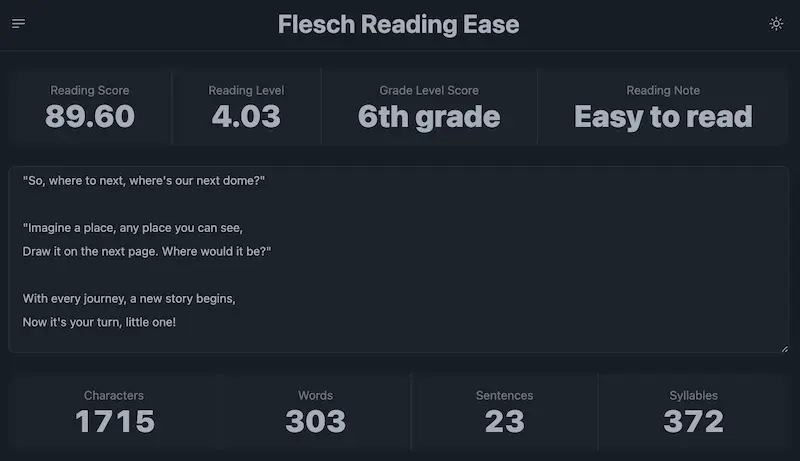Select the Sentences 23 stat card
The height and width of the screenshot is (461, 800).
coord(505,412)
